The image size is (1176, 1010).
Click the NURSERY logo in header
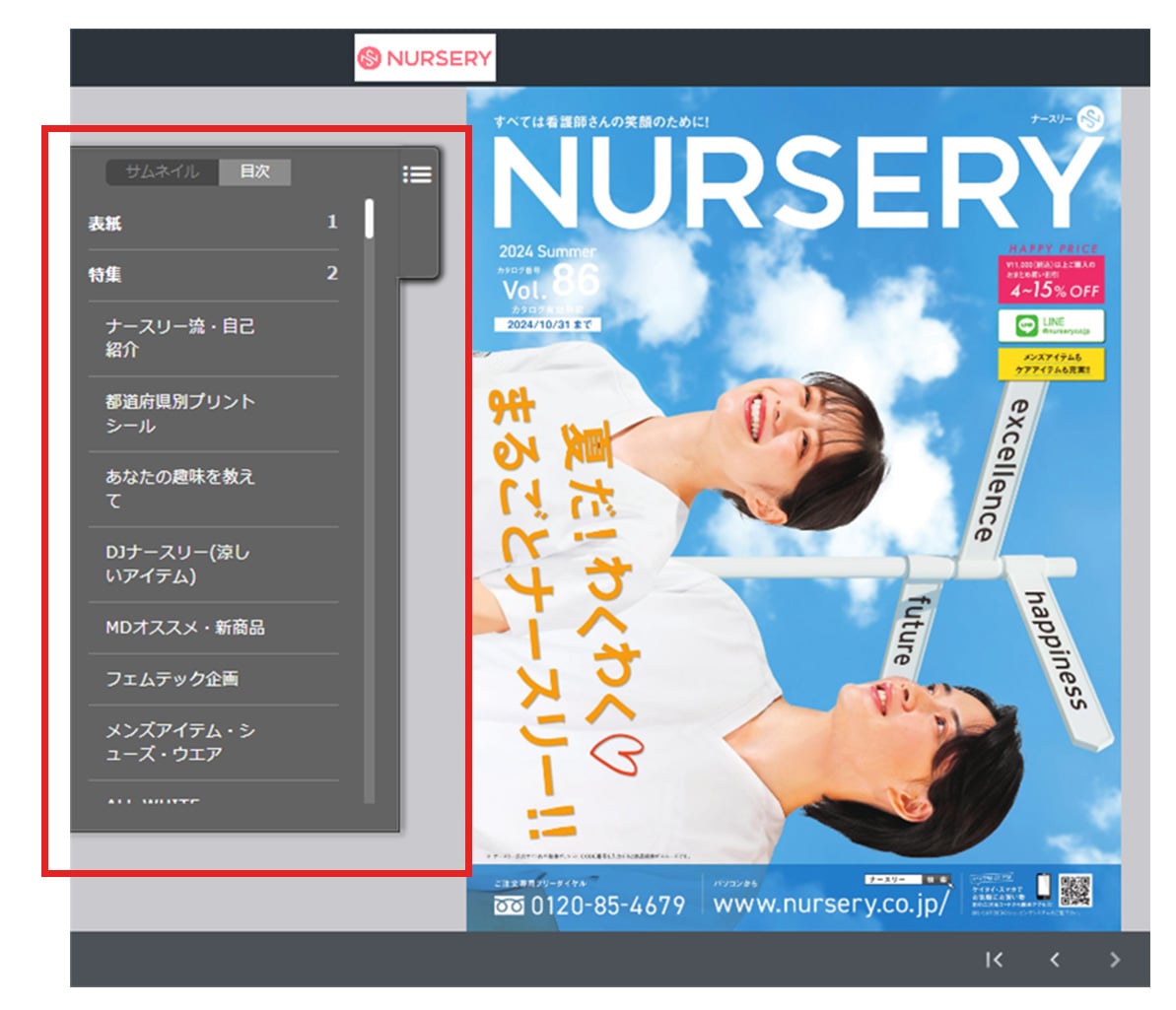click(x=425, y=58)
